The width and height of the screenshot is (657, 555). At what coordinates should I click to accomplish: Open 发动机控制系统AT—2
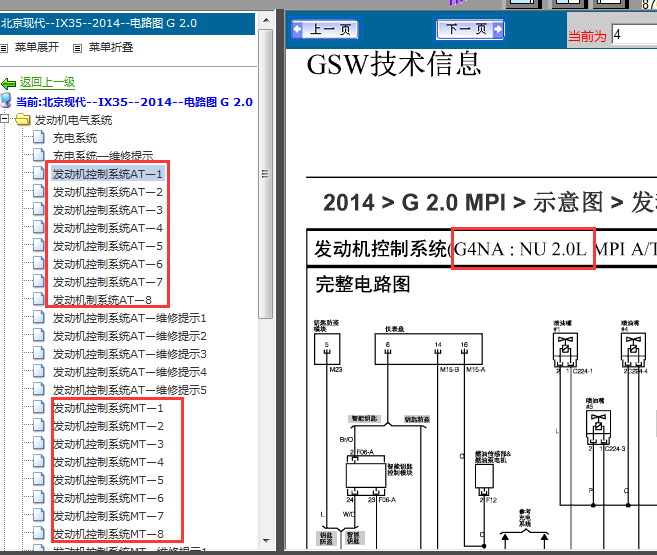coord(108,192)
